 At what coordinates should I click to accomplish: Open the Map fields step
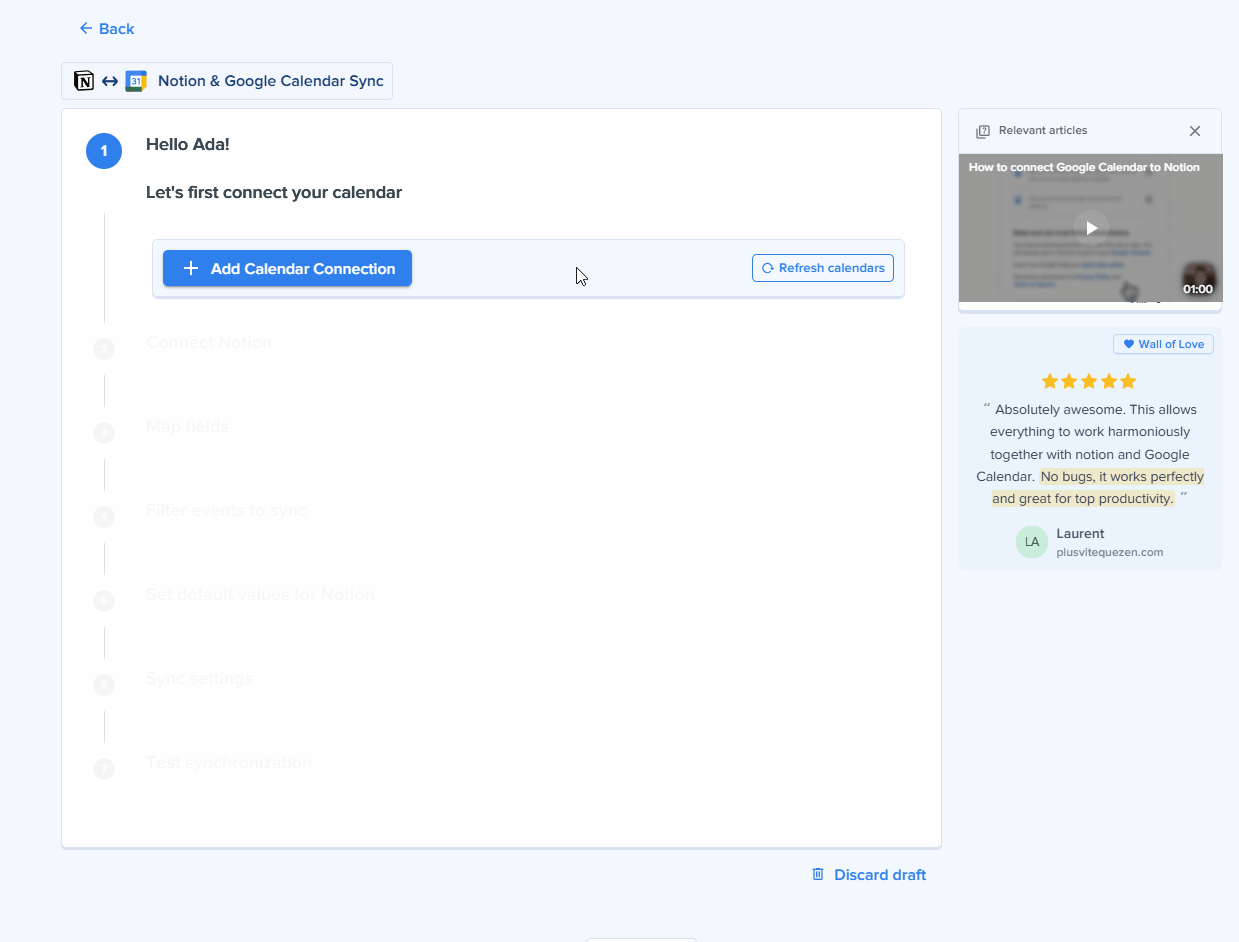[187, 426]
